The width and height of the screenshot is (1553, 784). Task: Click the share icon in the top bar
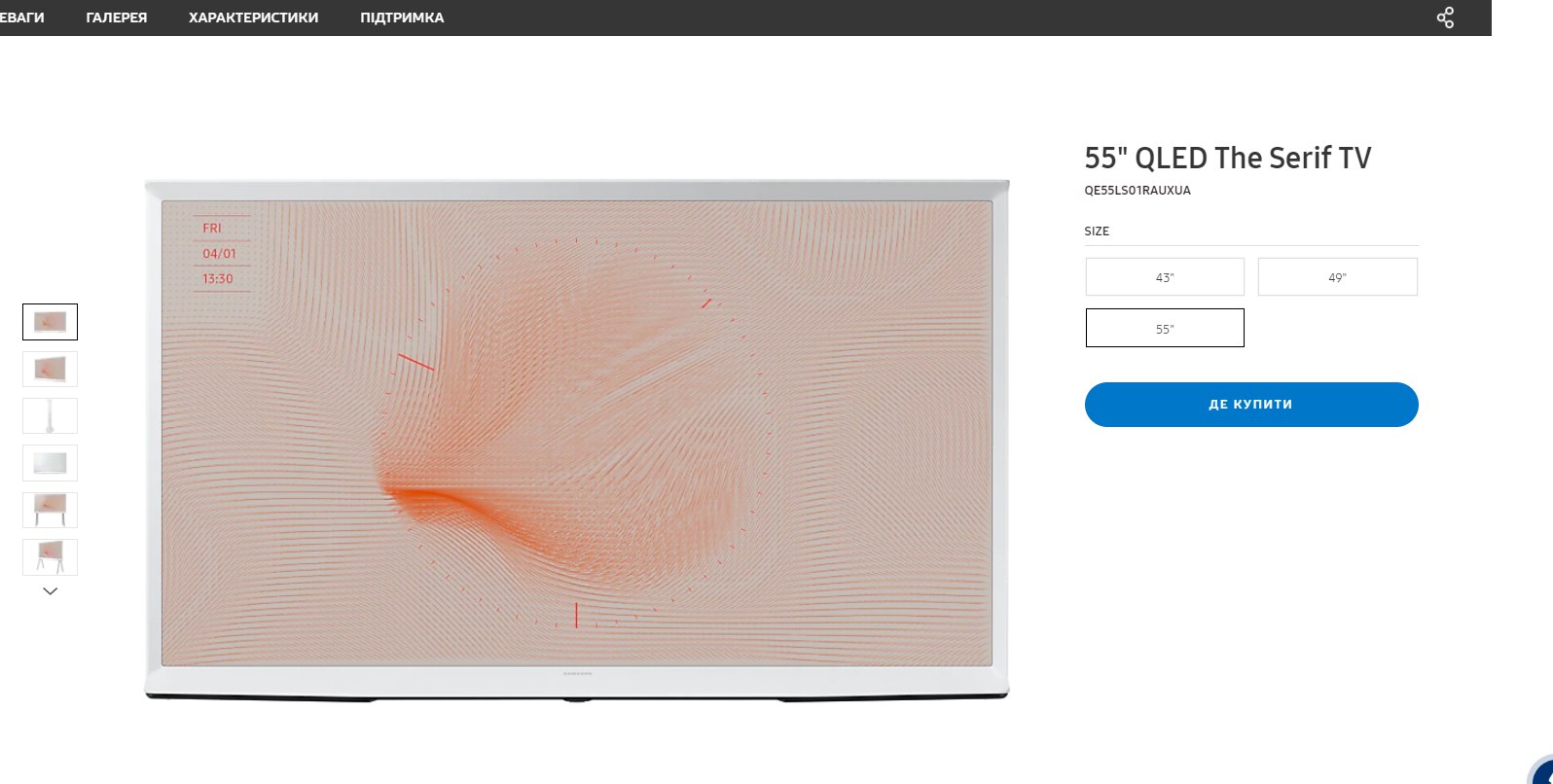(x=1445, y=18)
